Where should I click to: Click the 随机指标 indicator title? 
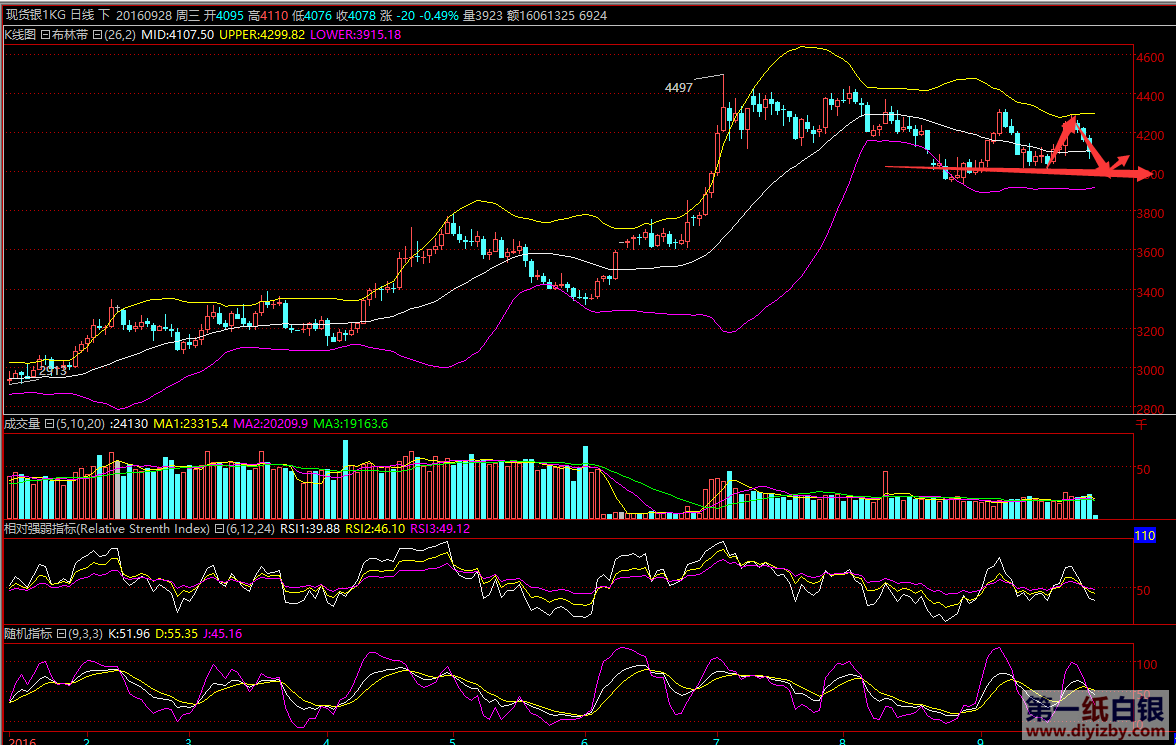coord(27,634)
